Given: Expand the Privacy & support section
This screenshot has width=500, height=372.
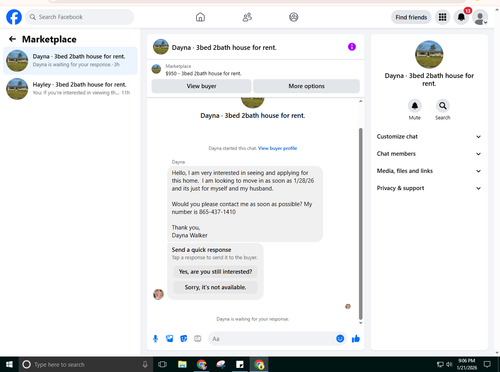Looking at the screenshot, I should pyautogui.click(x=429, y=188).
